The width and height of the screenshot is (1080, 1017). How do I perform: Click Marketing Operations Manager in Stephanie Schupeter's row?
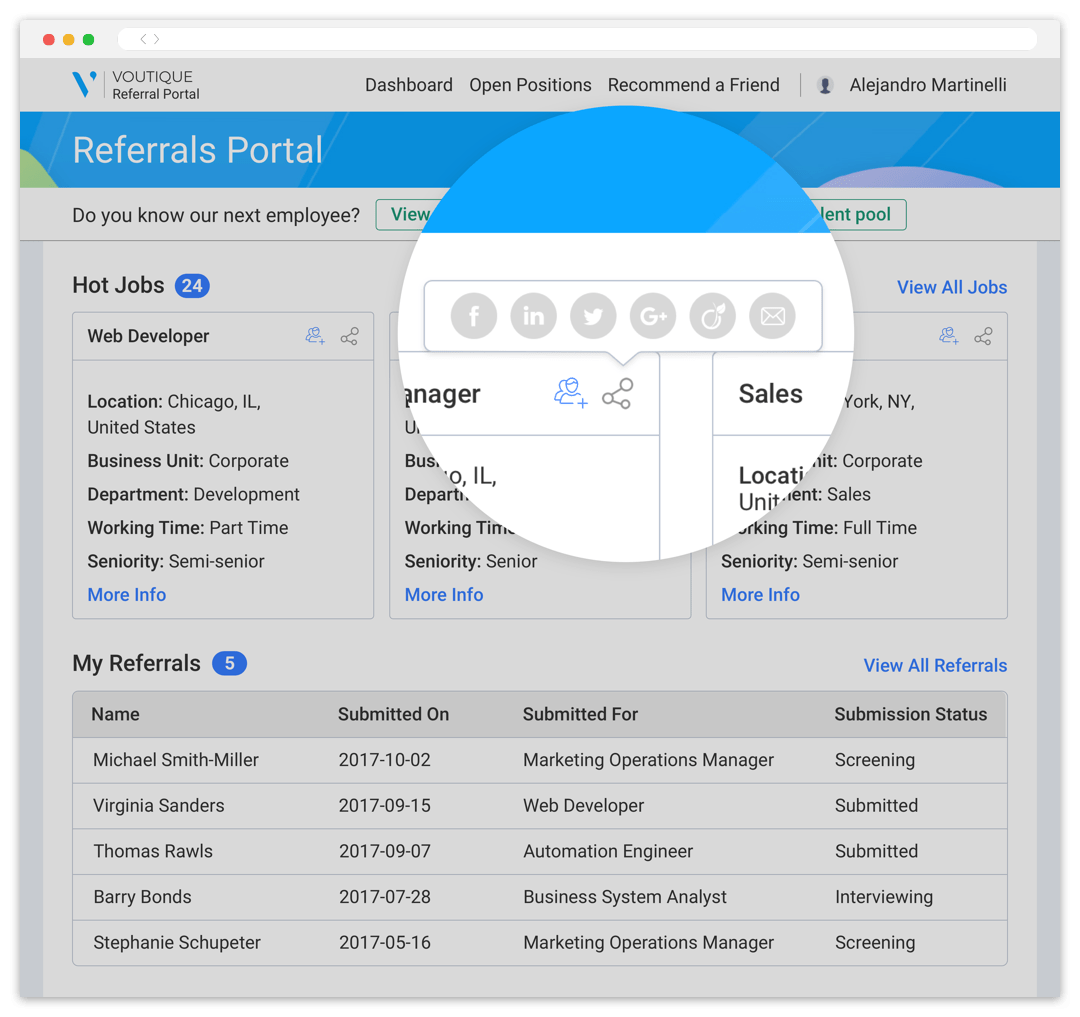[x=649, y=943]
